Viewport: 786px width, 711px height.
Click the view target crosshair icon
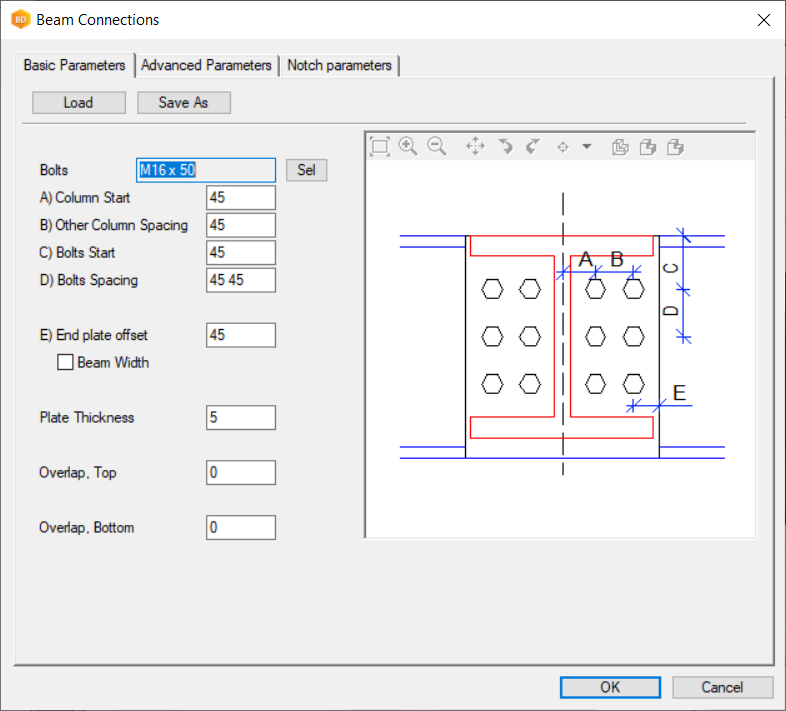[563, 147]
